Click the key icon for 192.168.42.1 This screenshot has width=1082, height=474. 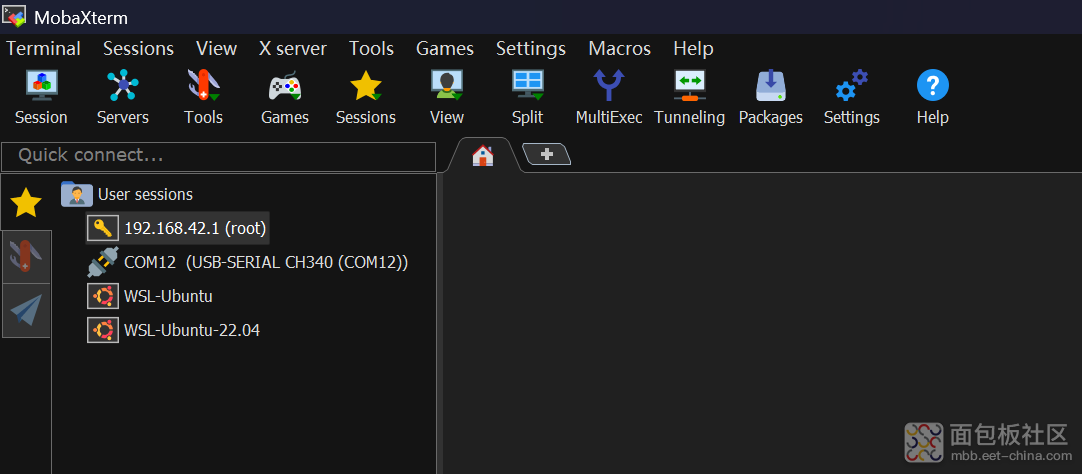104,228
